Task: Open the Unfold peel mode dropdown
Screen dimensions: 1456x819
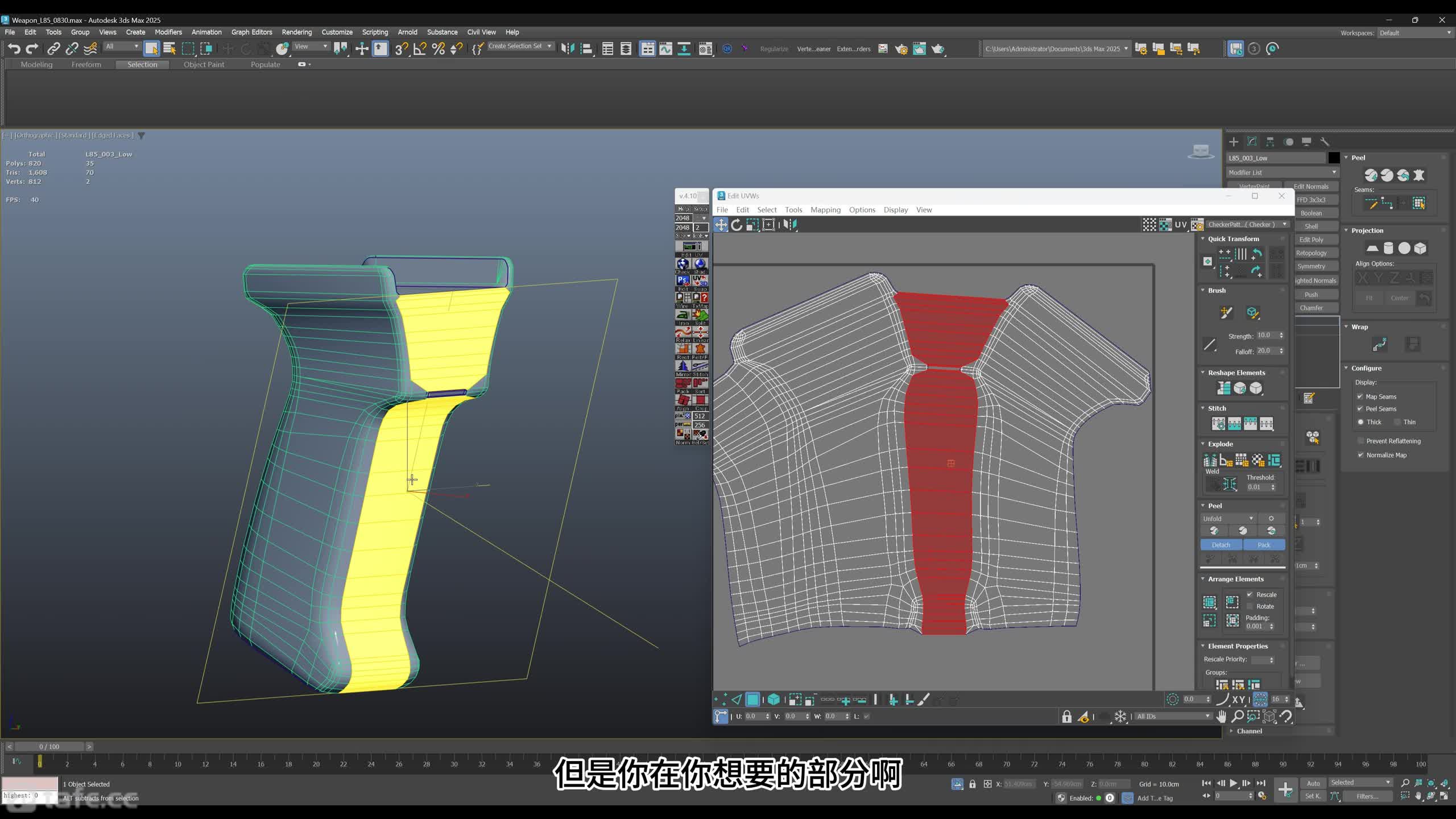Action: coord(1228,519)
